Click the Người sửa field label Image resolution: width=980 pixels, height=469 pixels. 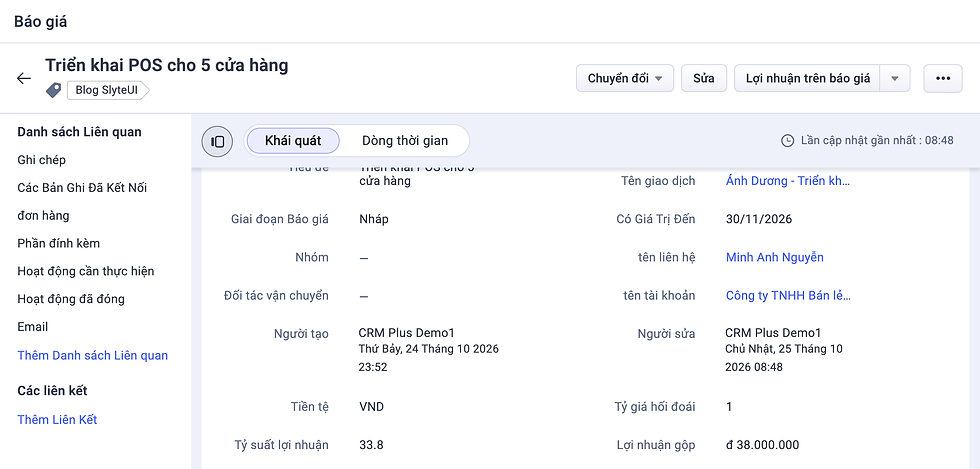click(x=666, y=333)
